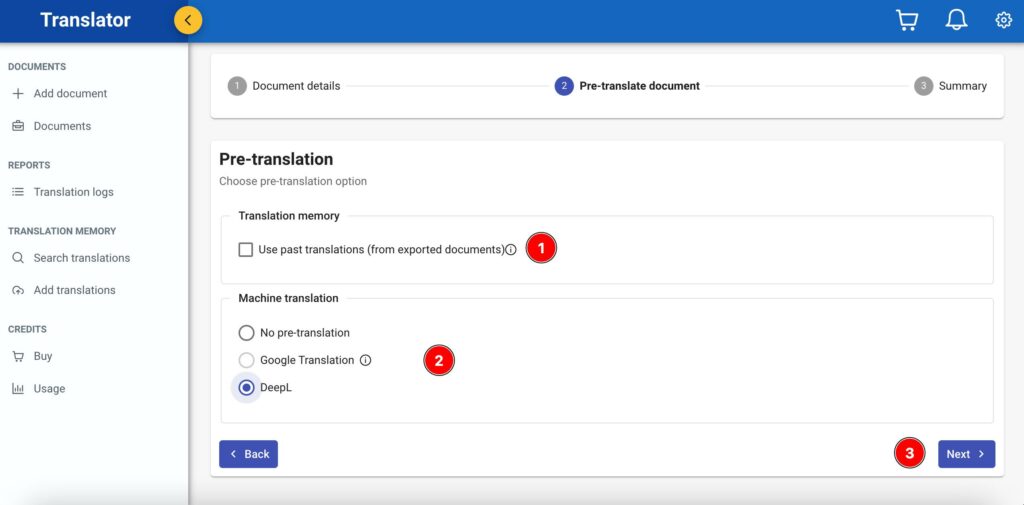This screenshot has width=1024, height=505.
Task: Select Google Translation radio option
Action: pyautogui.click(x=246, y=360)
